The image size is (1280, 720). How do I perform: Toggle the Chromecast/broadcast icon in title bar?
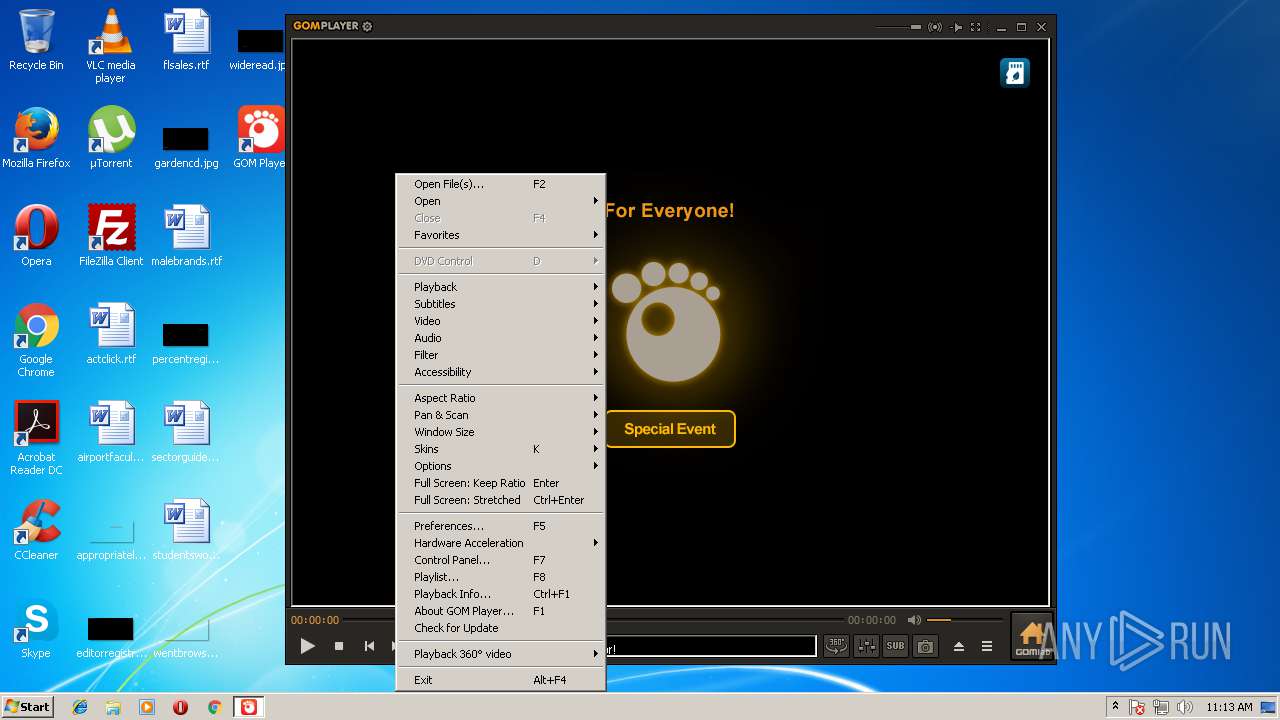(x=935, y=27)
